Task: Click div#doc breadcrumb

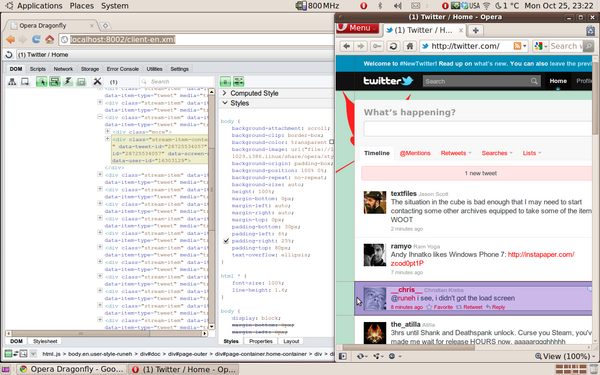Action: (149, 354)
